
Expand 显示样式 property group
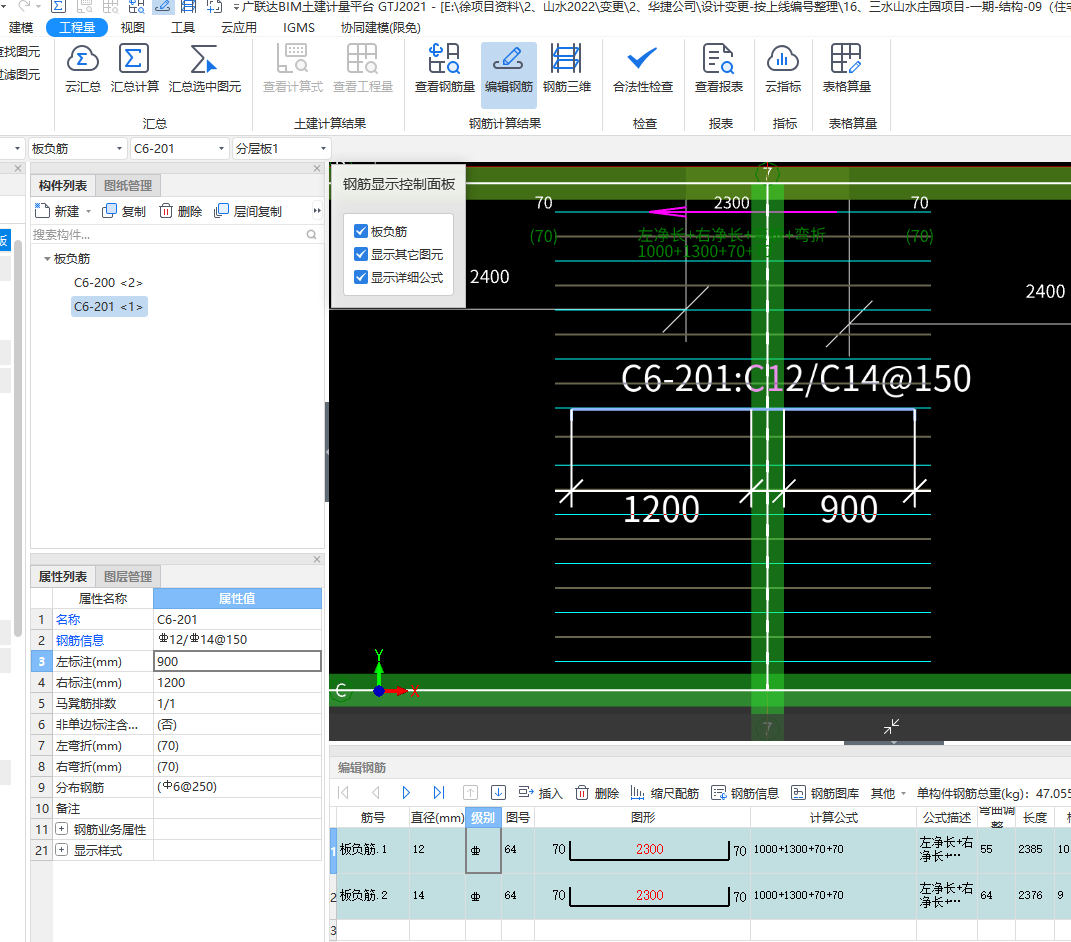[61, 850]
